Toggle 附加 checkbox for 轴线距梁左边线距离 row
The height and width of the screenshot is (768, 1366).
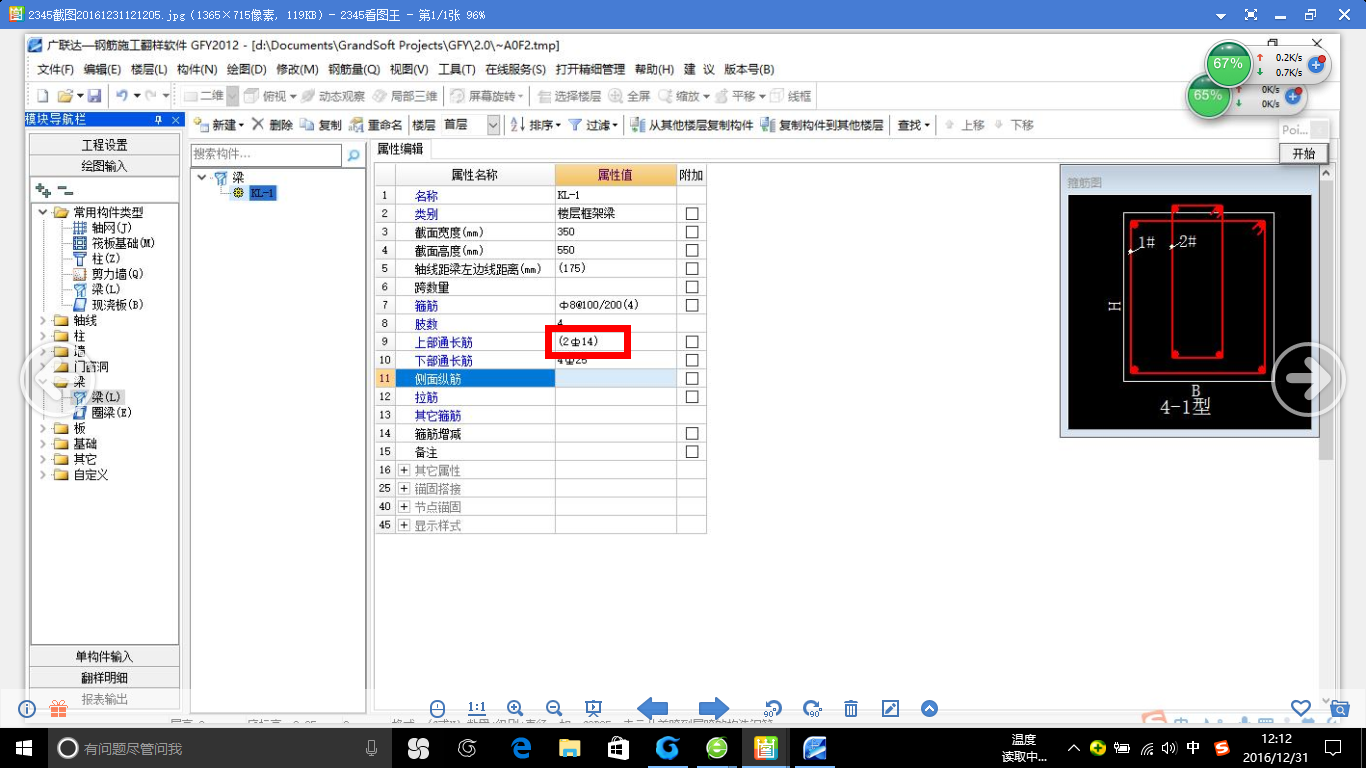click(x=692, y=269)
